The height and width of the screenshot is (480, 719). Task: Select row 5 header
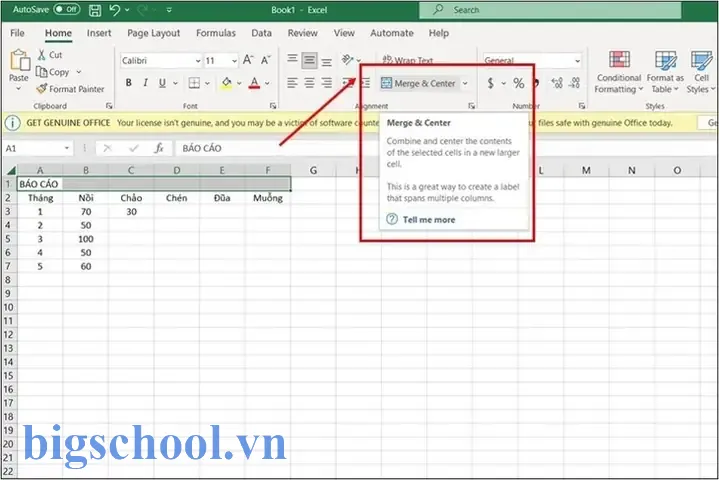tap(8, 239)
